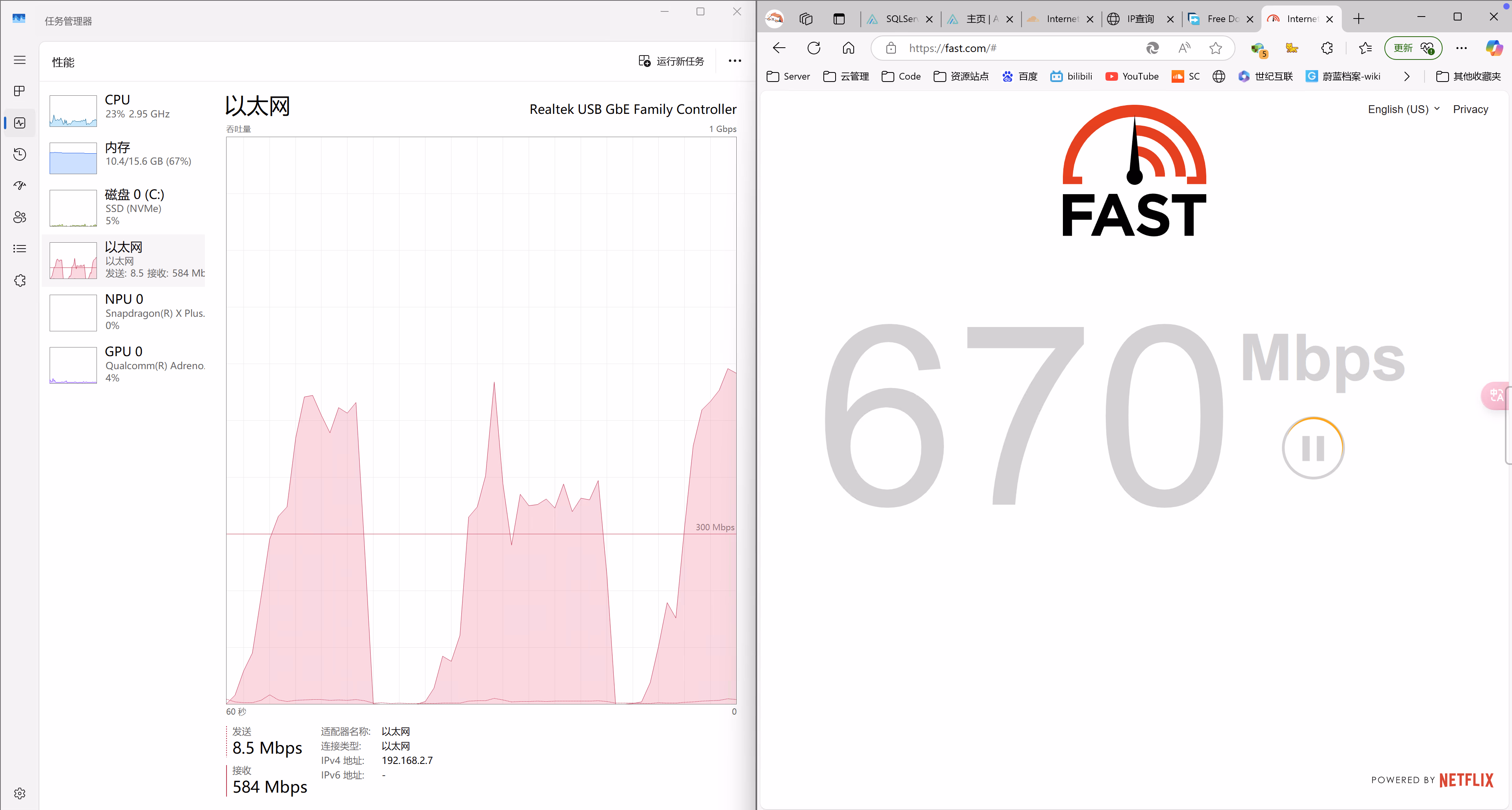Open App history sidebar icon
The height and width of the screenshot is (810, 1512).
(x=19, y=154)
